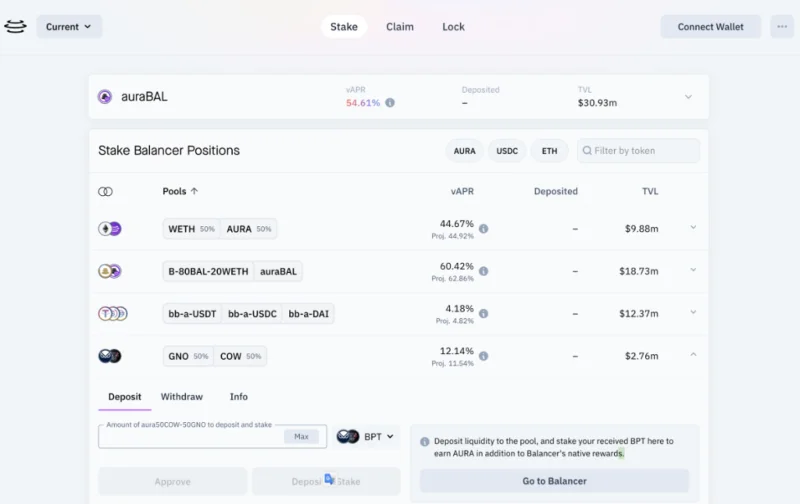Click the auraBAL token tag in pool row
800x504 pixels.
pyautogui.click(x=278, y=271)
